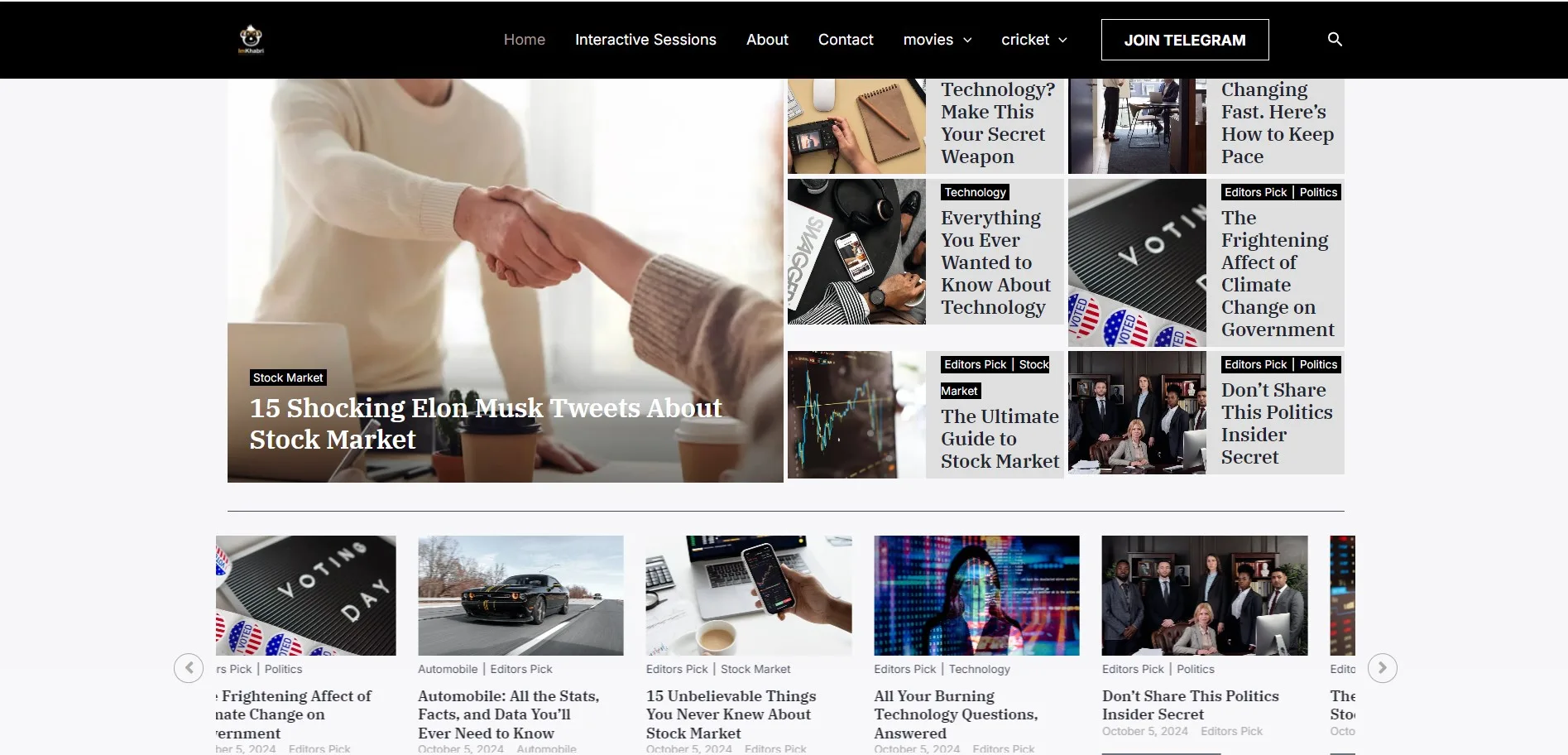
Task: Open Interactive Sessions page
Action: tap(645, 40)
